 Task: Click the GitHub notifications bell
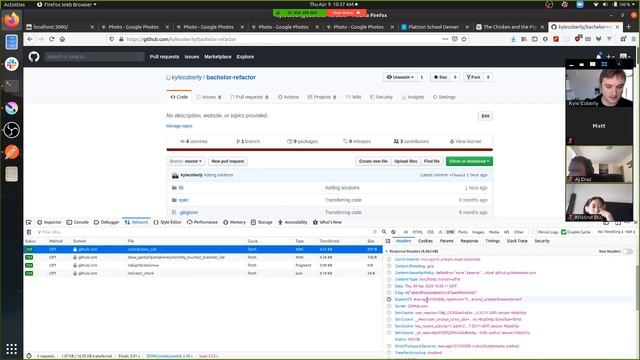598,56
